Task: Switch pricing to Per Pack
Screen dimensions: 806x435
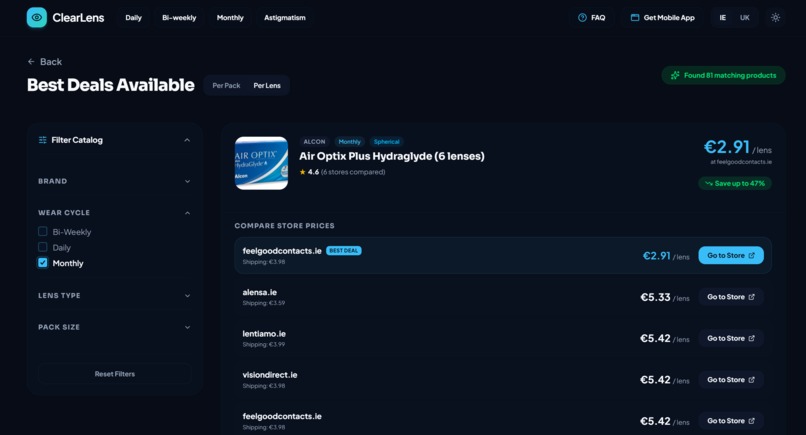Action: click(x=226, y=85)
